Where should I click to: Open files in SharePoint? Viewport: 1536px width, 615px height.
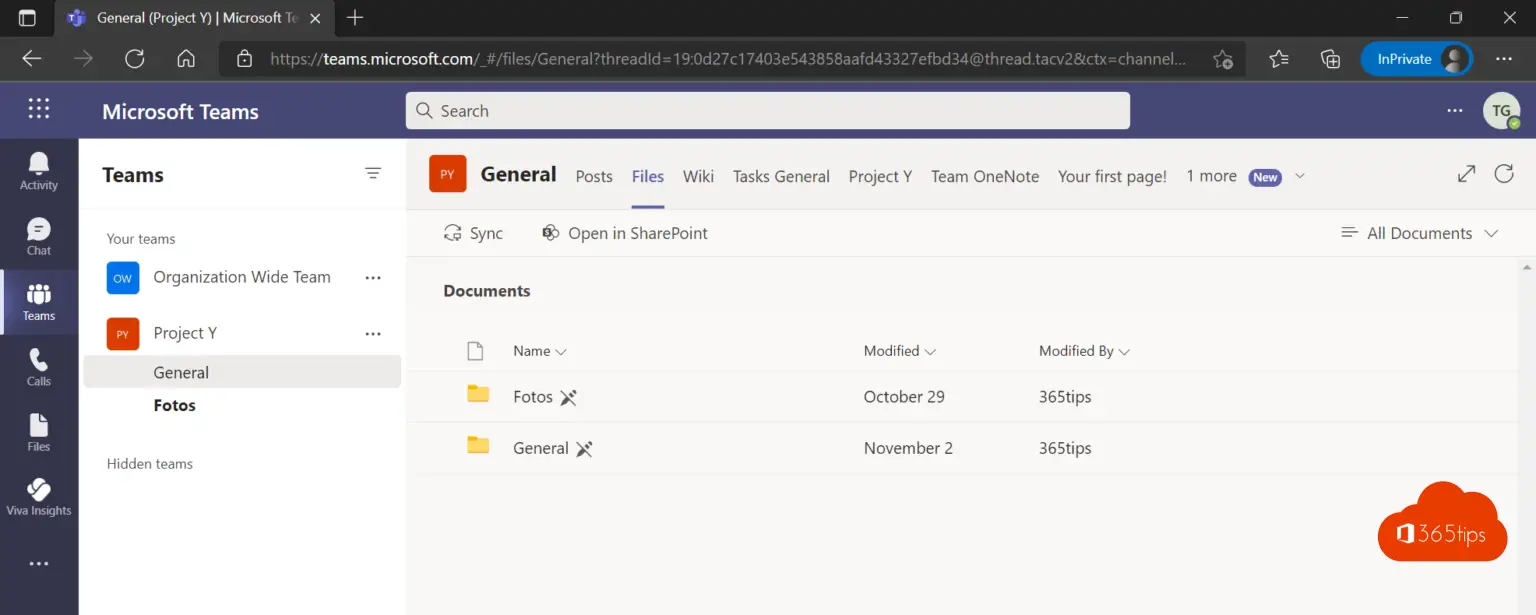624,232
